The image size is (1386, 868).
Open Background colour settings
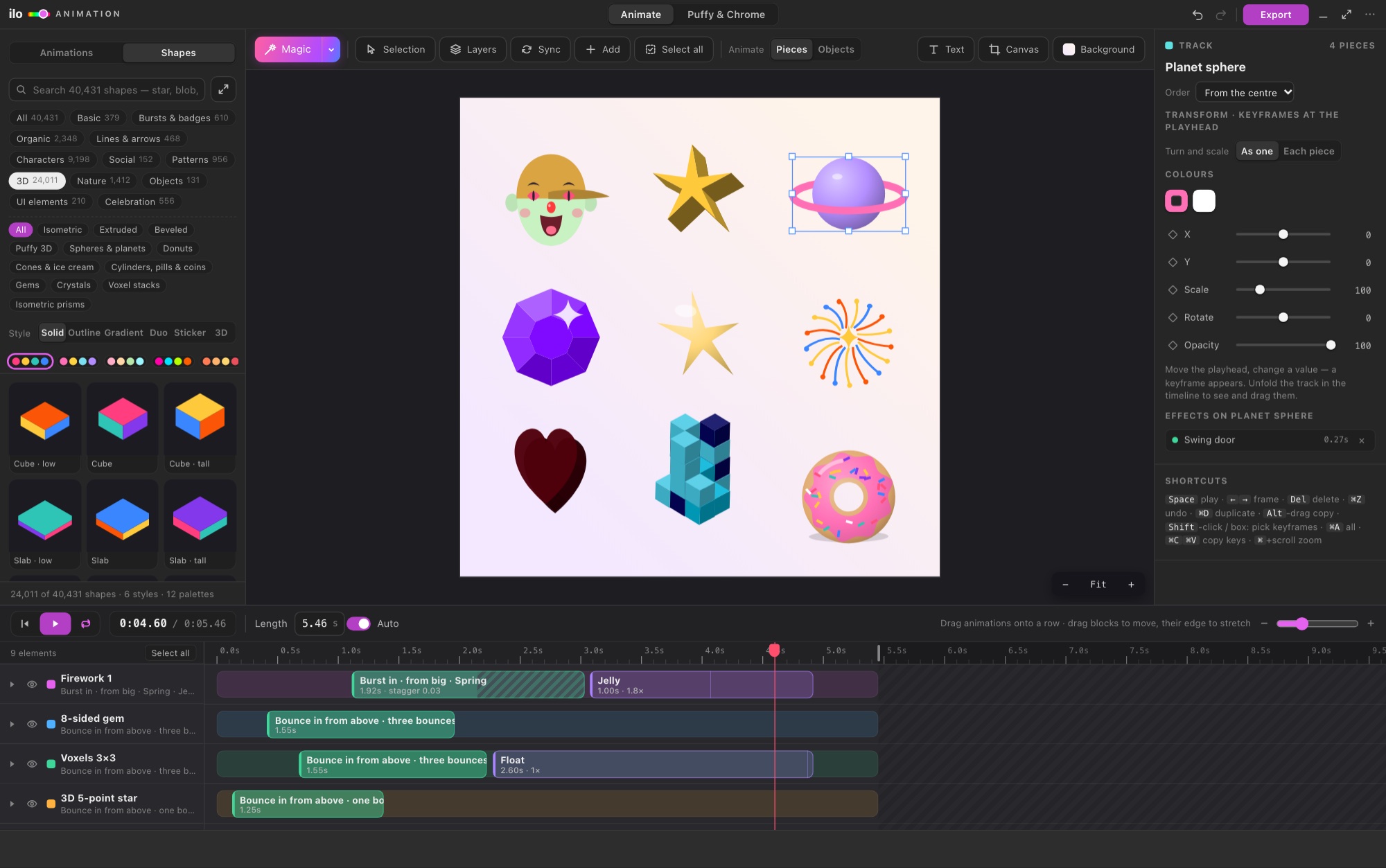(1098, 49)
